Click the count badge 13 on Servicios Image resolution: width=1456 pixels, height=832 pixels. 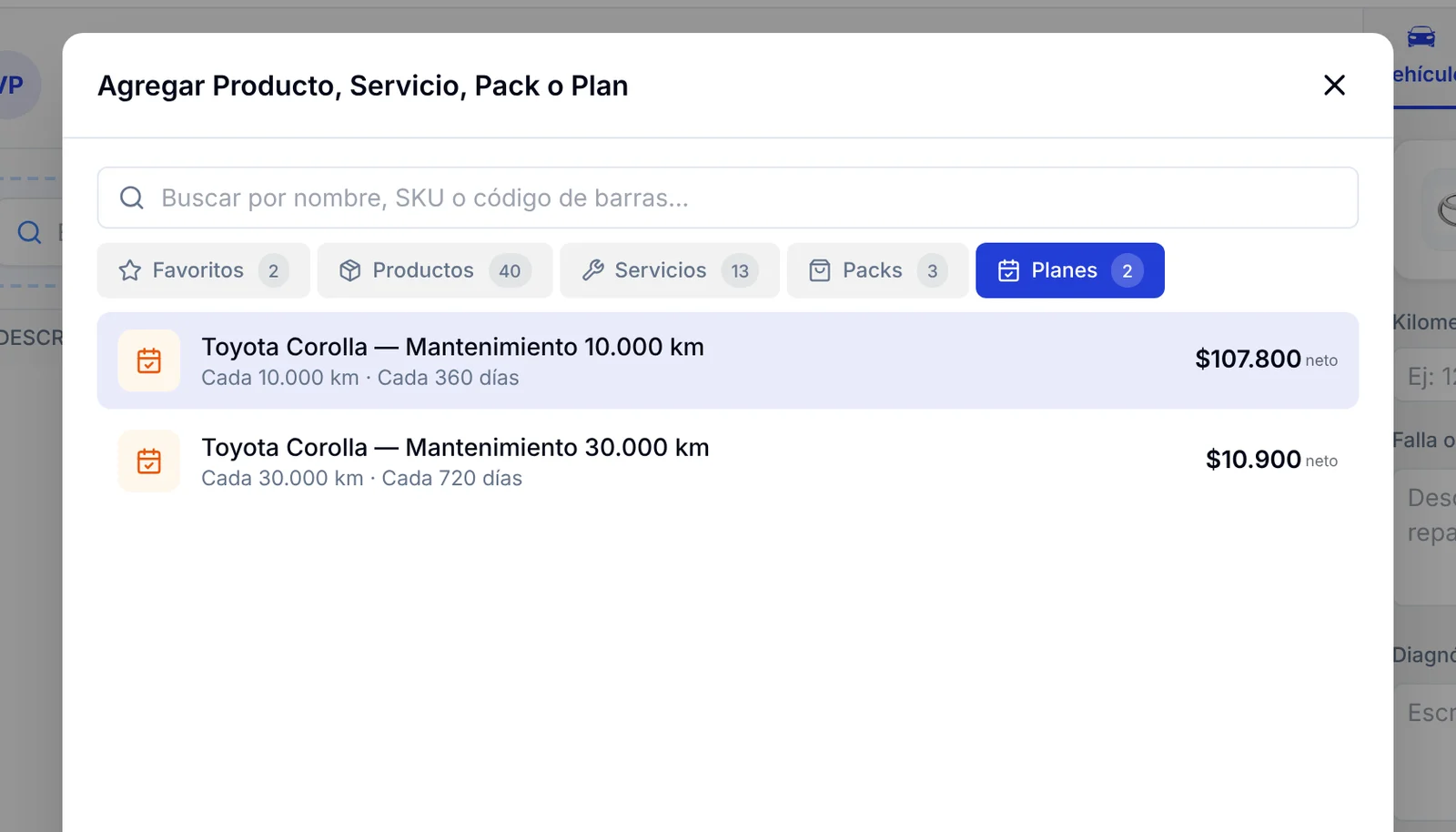coord(740,270)
